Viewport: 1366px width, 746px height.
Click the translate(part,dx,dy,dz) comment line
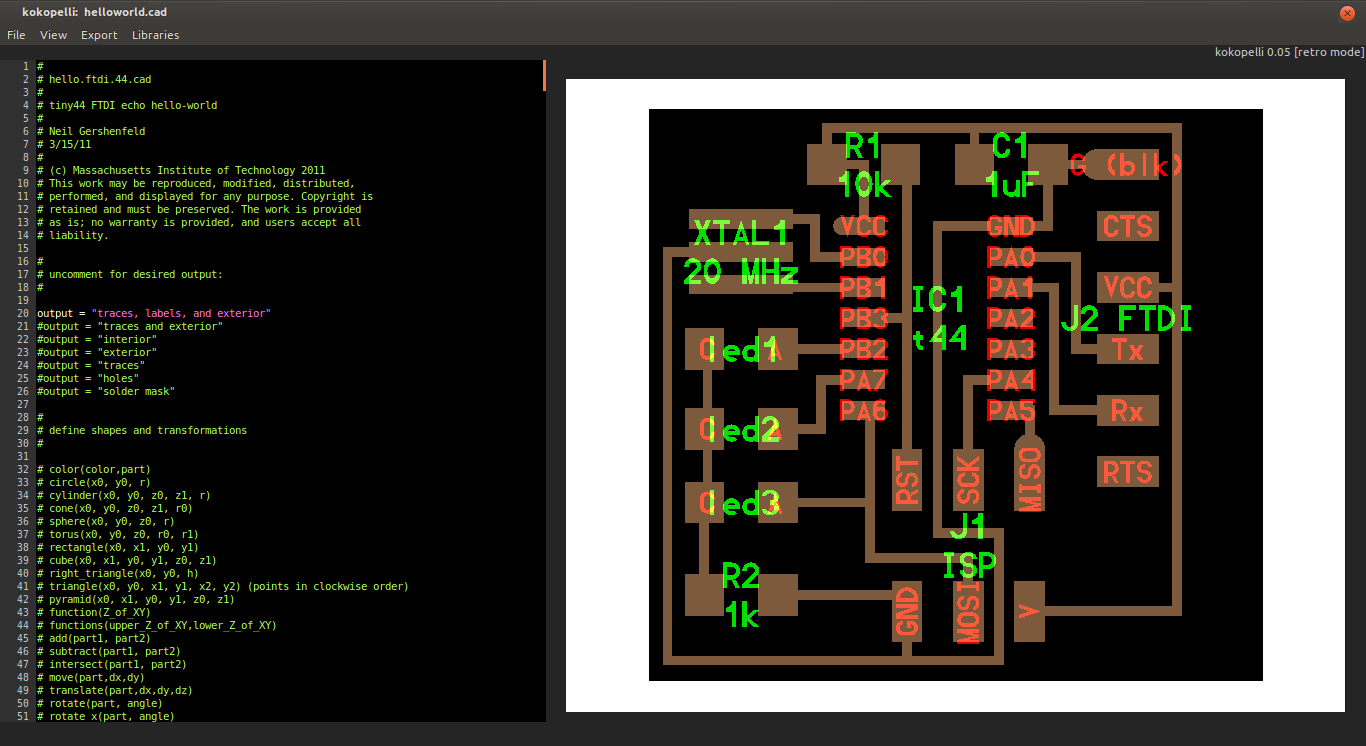pyautogui.click(x=115, y=690)
